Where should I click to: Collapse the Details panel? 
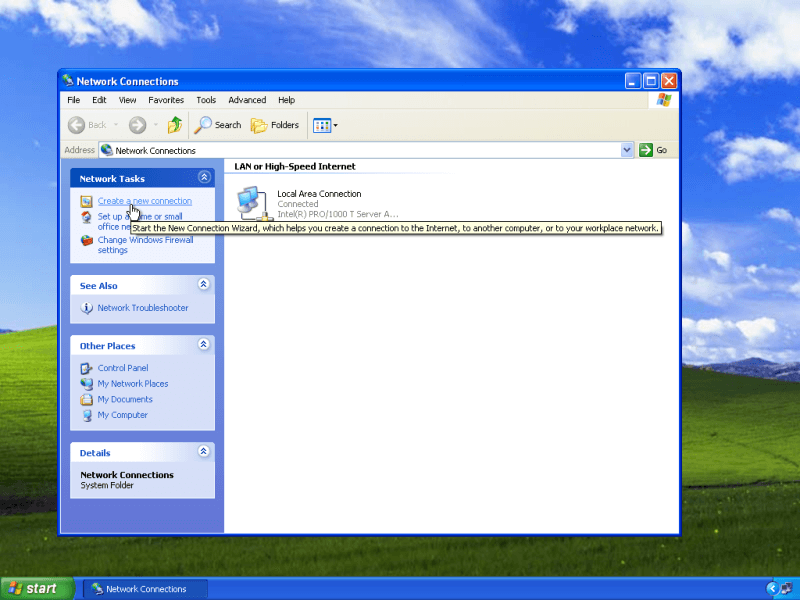click(x=204, y=452)
